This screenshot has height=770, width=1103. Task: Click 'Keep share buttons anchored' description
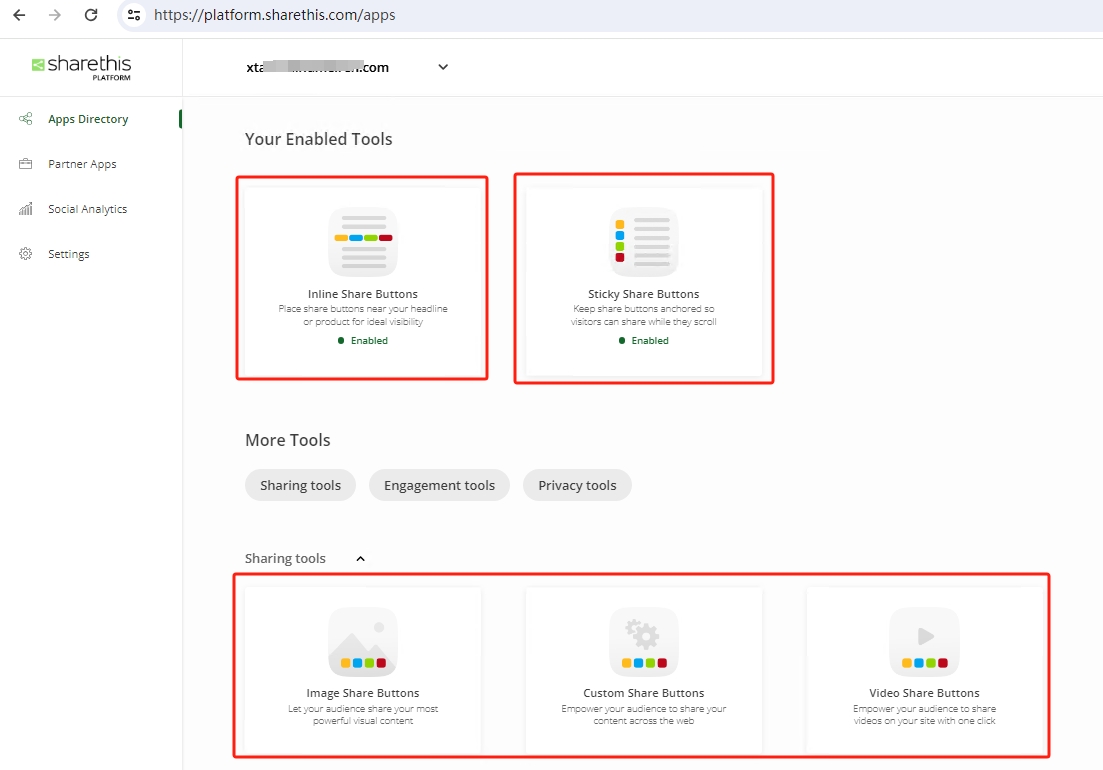pos(644,315)
